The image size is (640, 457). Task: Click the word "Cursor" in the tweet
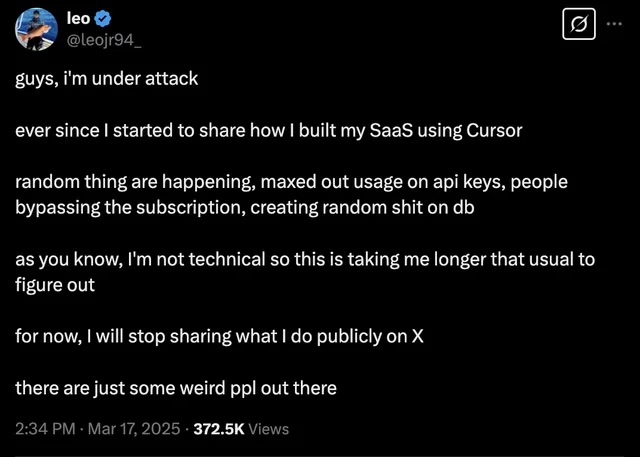click(495, 130)
